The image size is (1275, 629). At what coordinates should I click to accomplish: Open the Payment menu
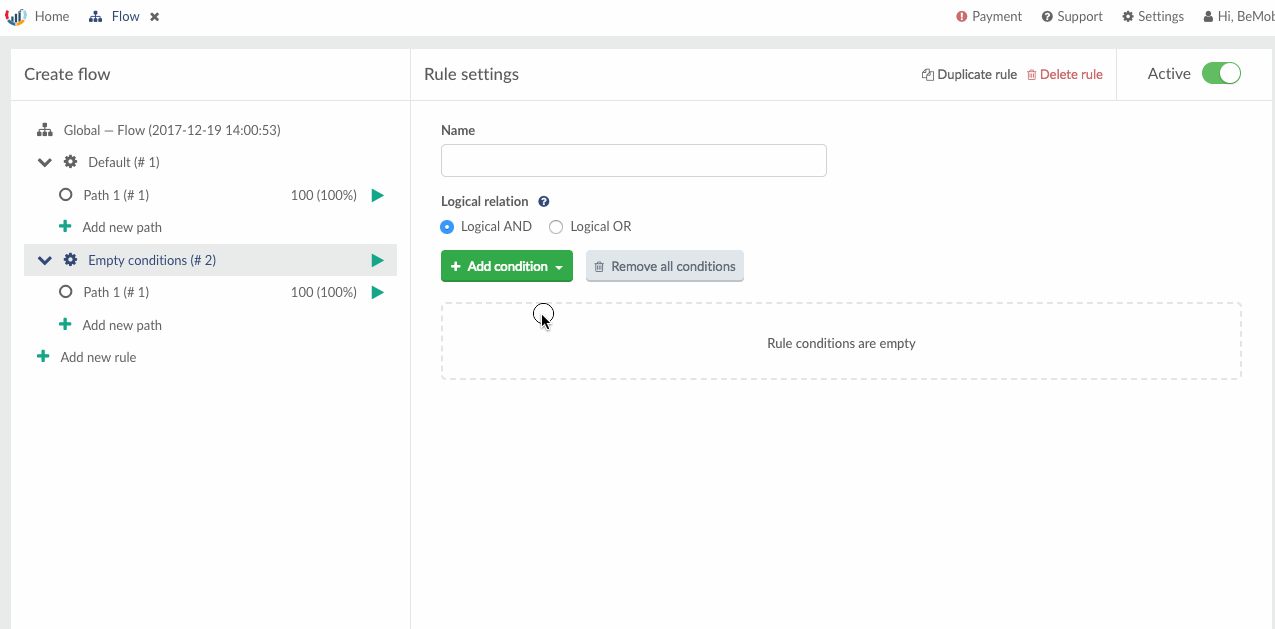pyautogui.click(x=989, y=16)
